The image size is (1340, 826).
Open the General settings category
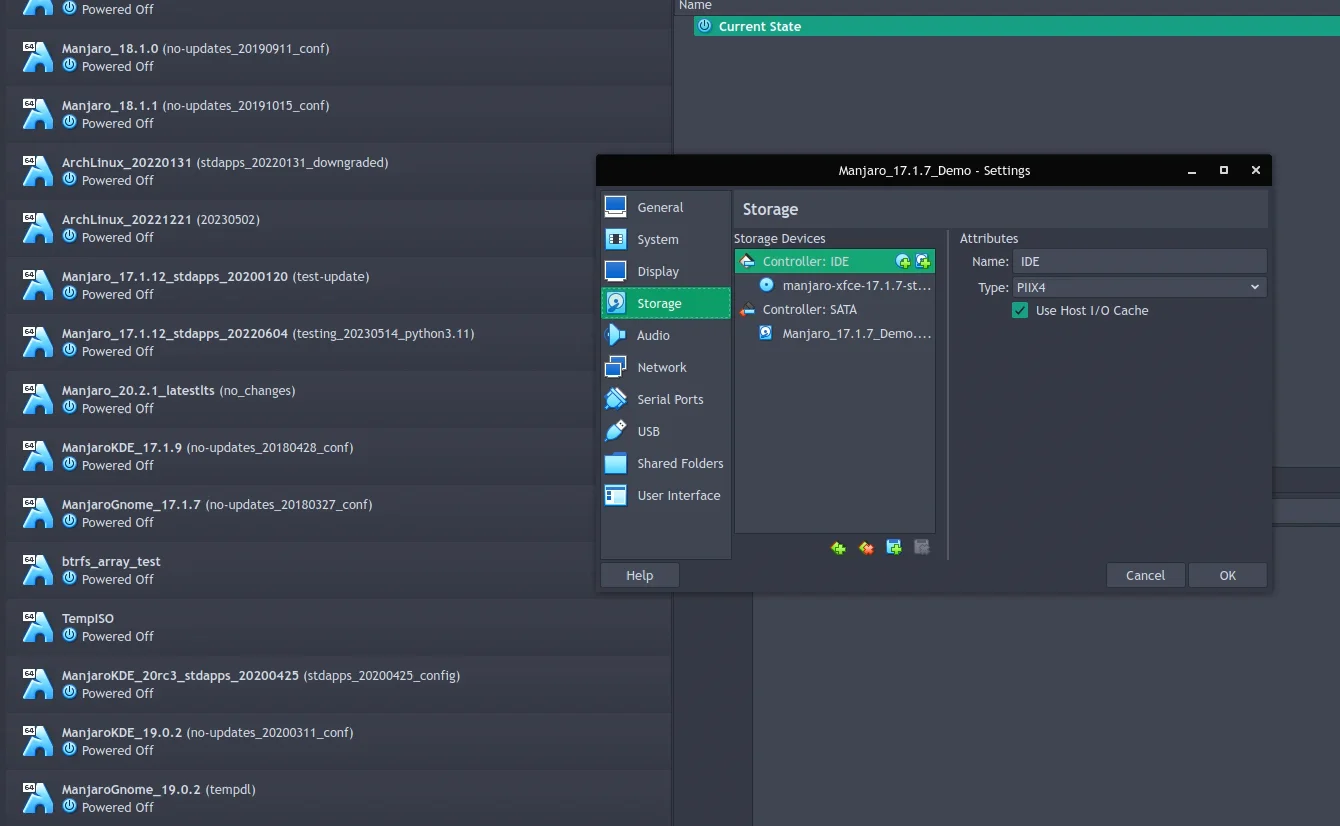[660, 208]
